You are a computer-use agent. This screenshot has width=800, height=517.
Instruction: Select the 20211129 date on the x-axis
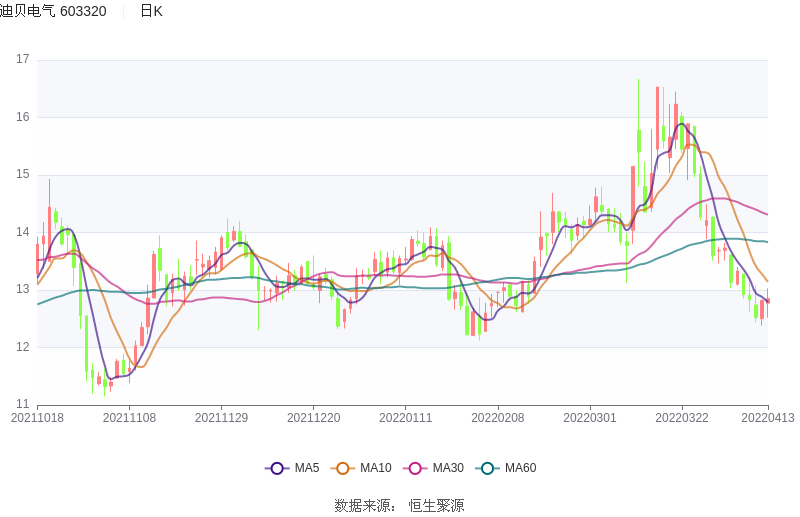(221, 418)
